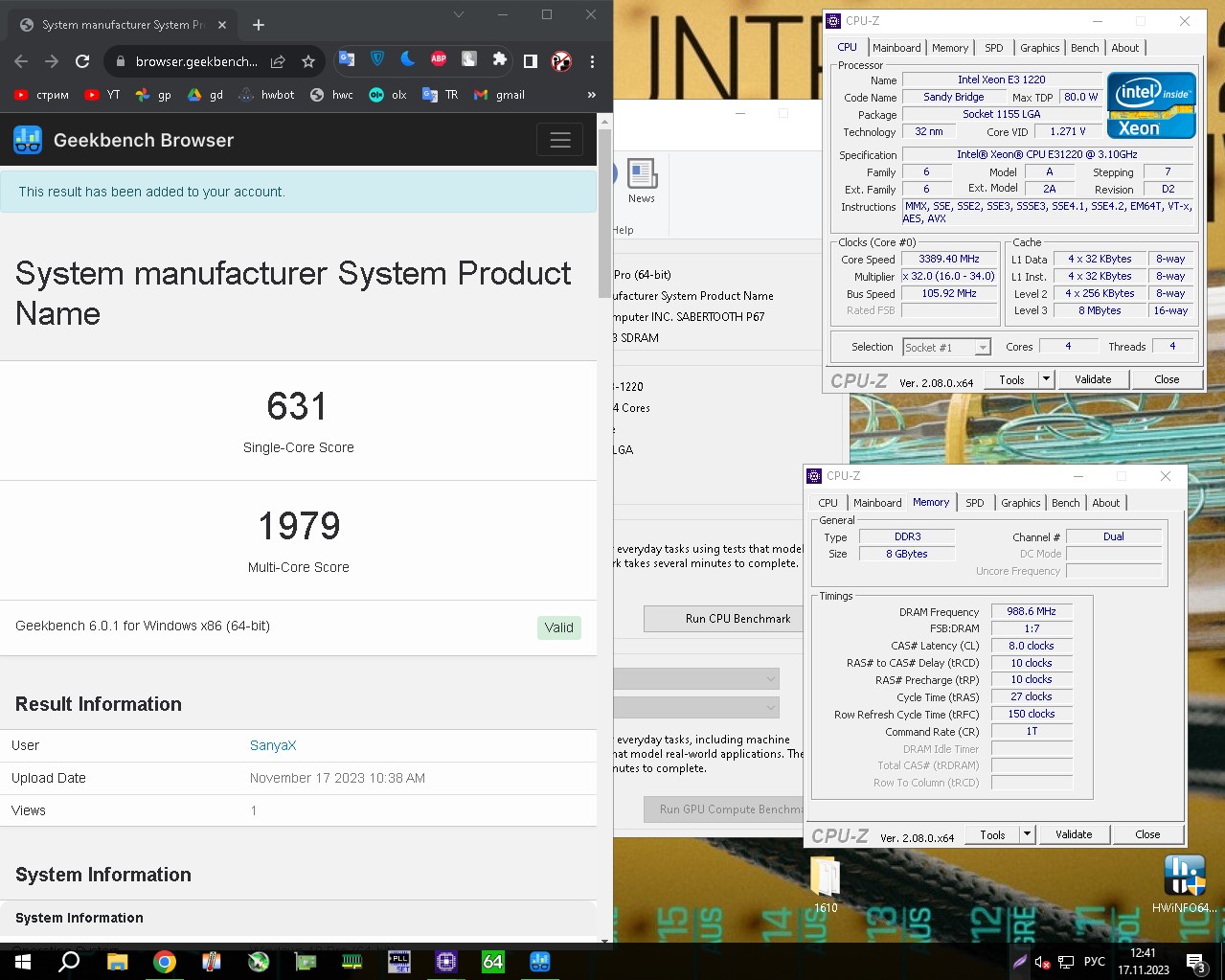
Task: Open the 1610 folder on the desktop
Action: pyautogui.click(x=826, y=884)
